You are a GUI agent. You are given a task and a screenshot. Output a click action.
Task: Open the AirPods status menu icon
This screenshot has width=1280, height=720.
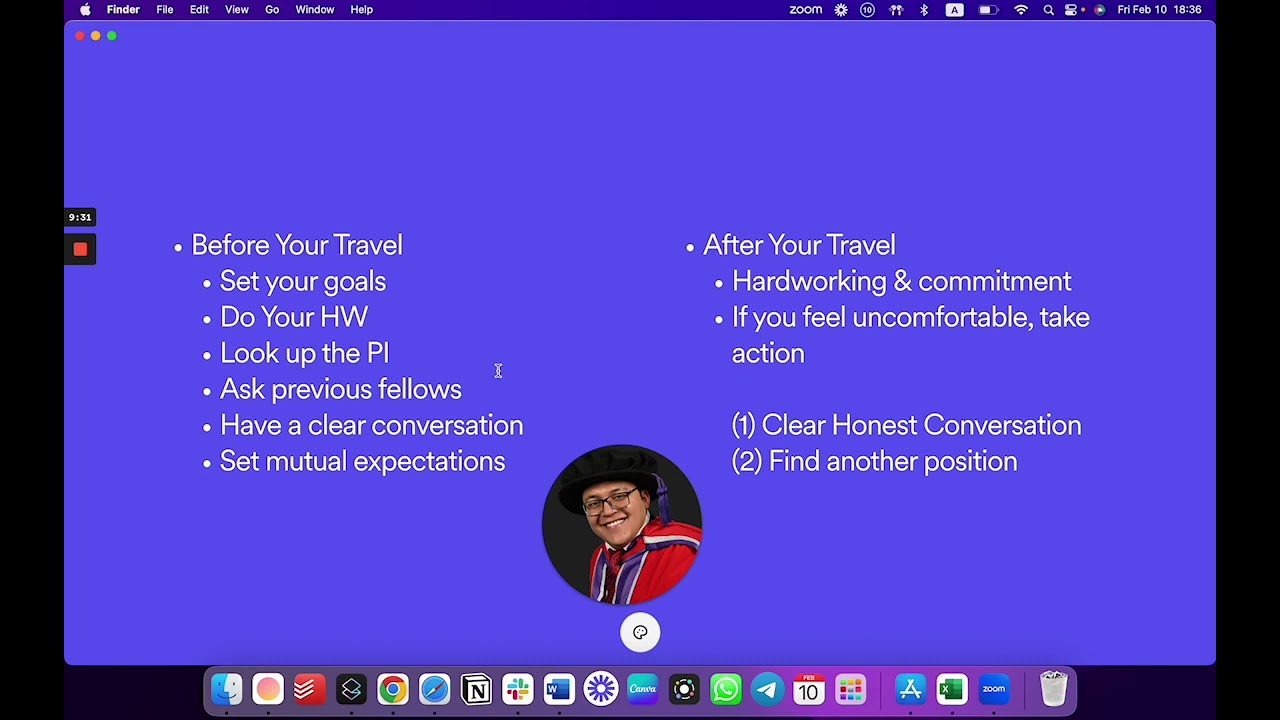coord(896,10)
